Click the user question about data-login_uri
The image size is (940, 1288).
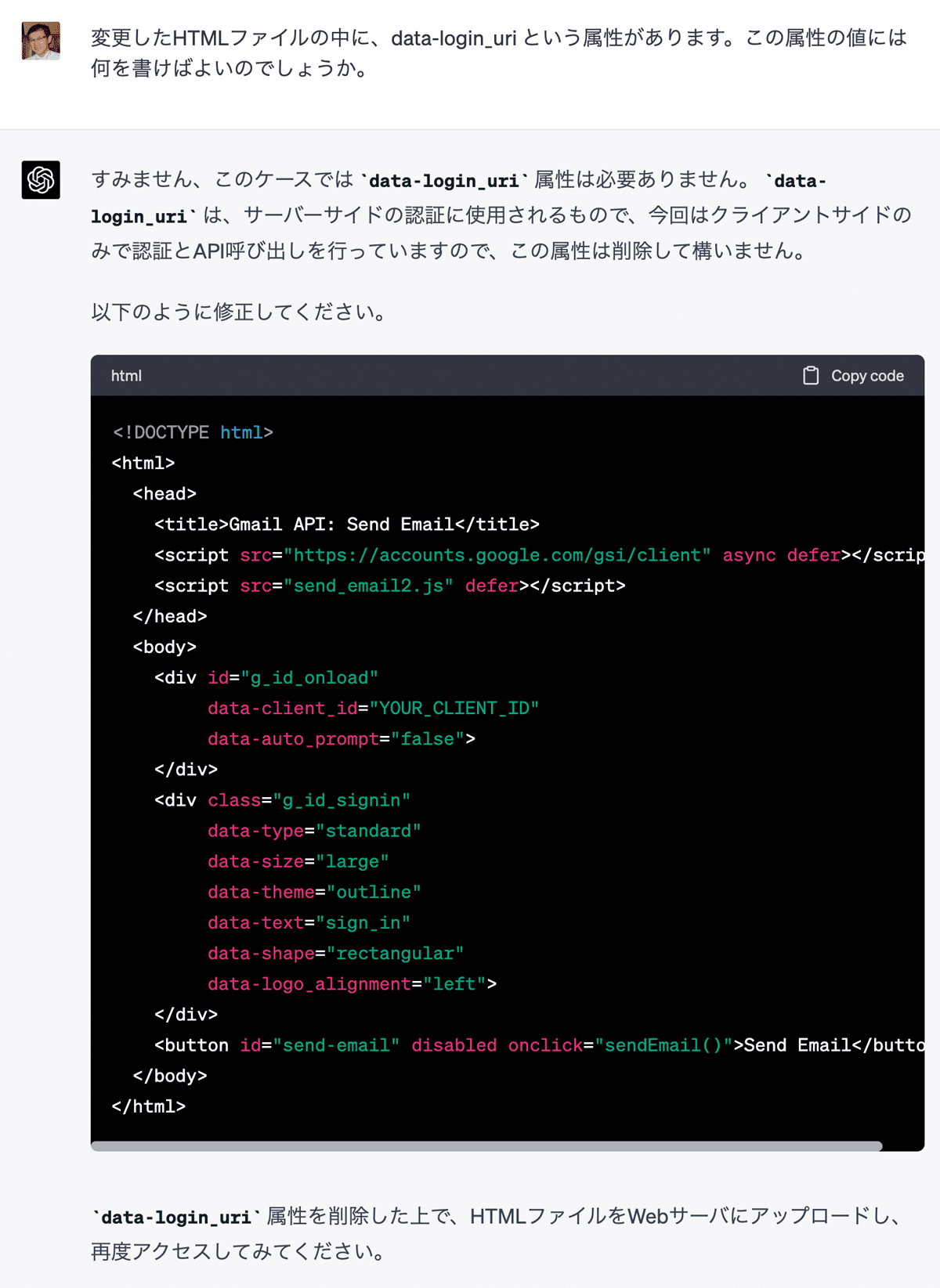pos(499,52)
